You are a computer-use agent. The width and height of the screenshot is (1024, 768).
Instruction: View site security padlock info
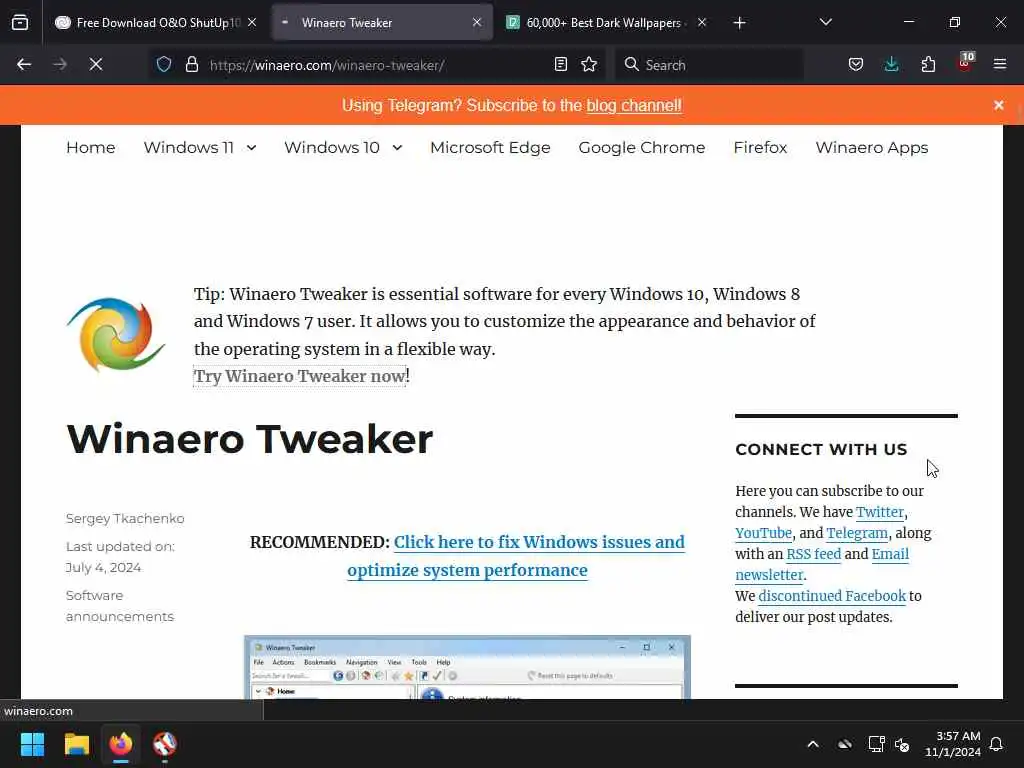191,65
